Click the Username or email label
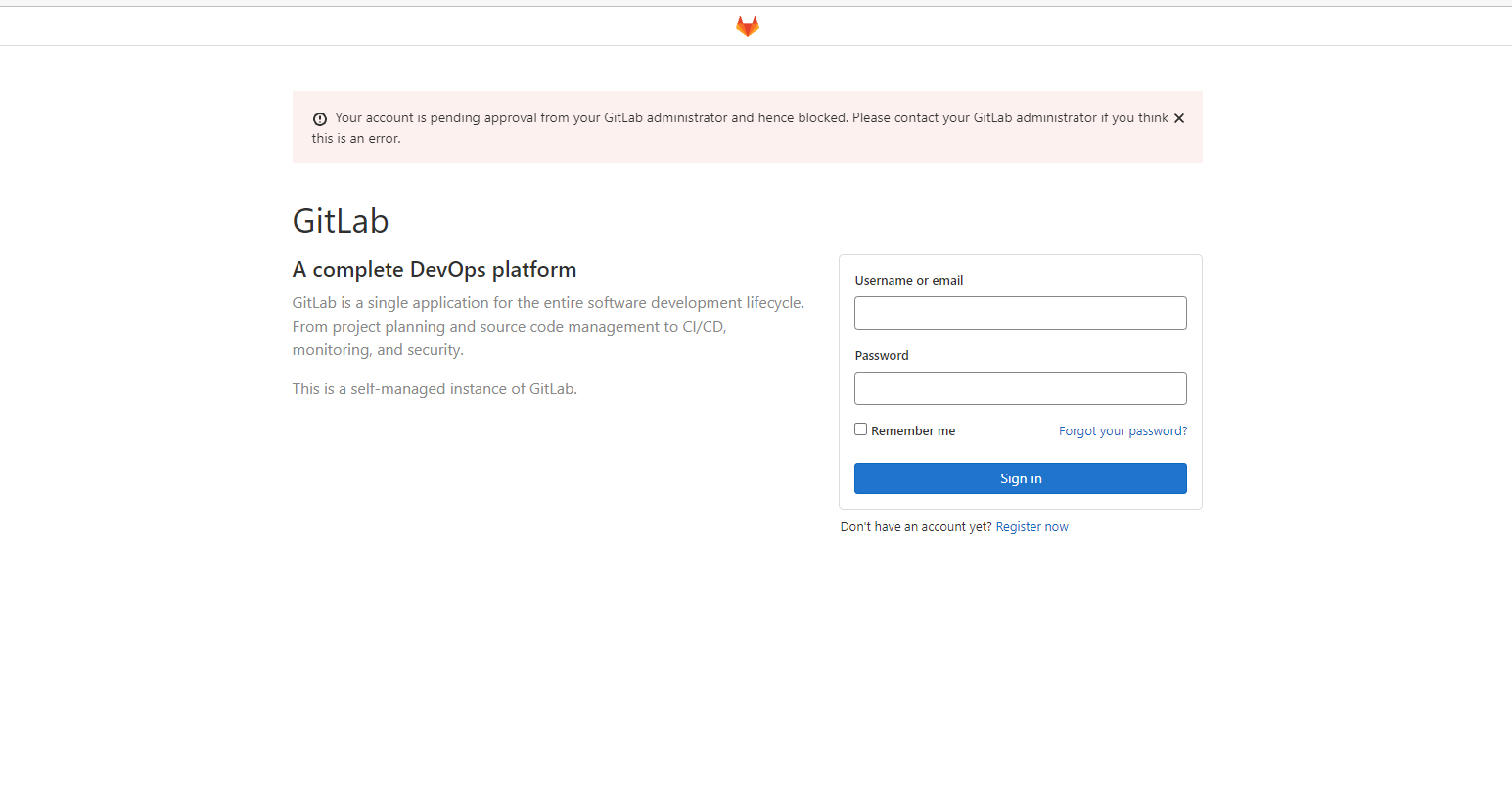The width and height of the screenshot is (1512, 812). click(908, 281)
